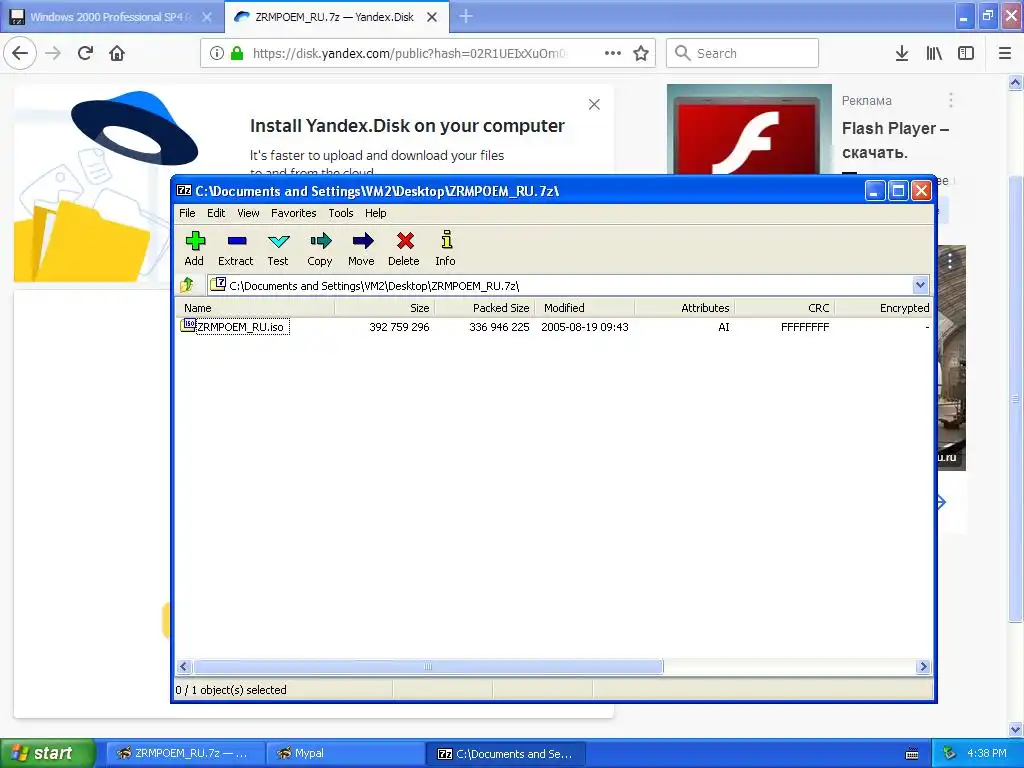
Task: Click browser Forward button
Action: pyautogui.click(x=53, y=53)
